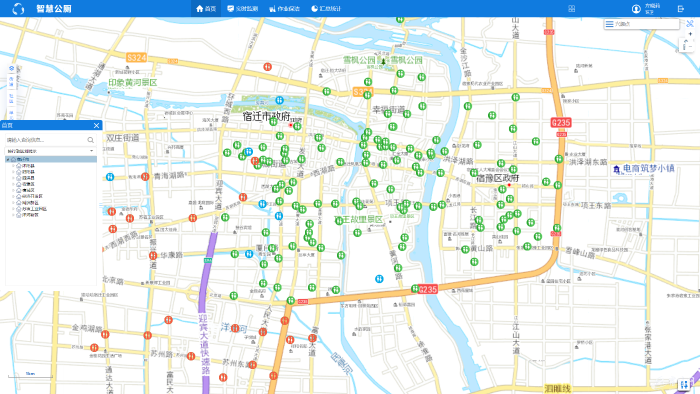The height and width of the screenshot is (394, 700).
Task: Click green toilet marker left of 项王故里景区
Action: coord(339,220)
